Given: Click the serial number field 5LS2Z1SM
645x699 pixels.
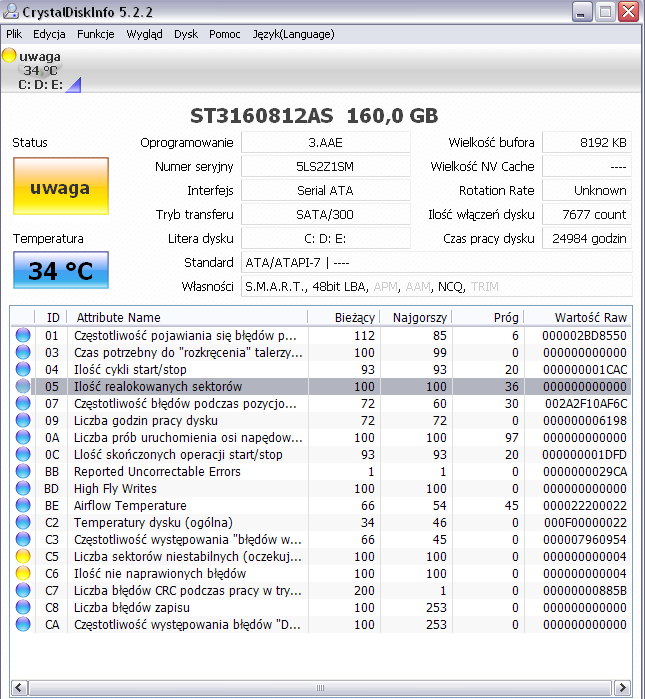Looking at the screenshot, I should [x=325, y=167].
